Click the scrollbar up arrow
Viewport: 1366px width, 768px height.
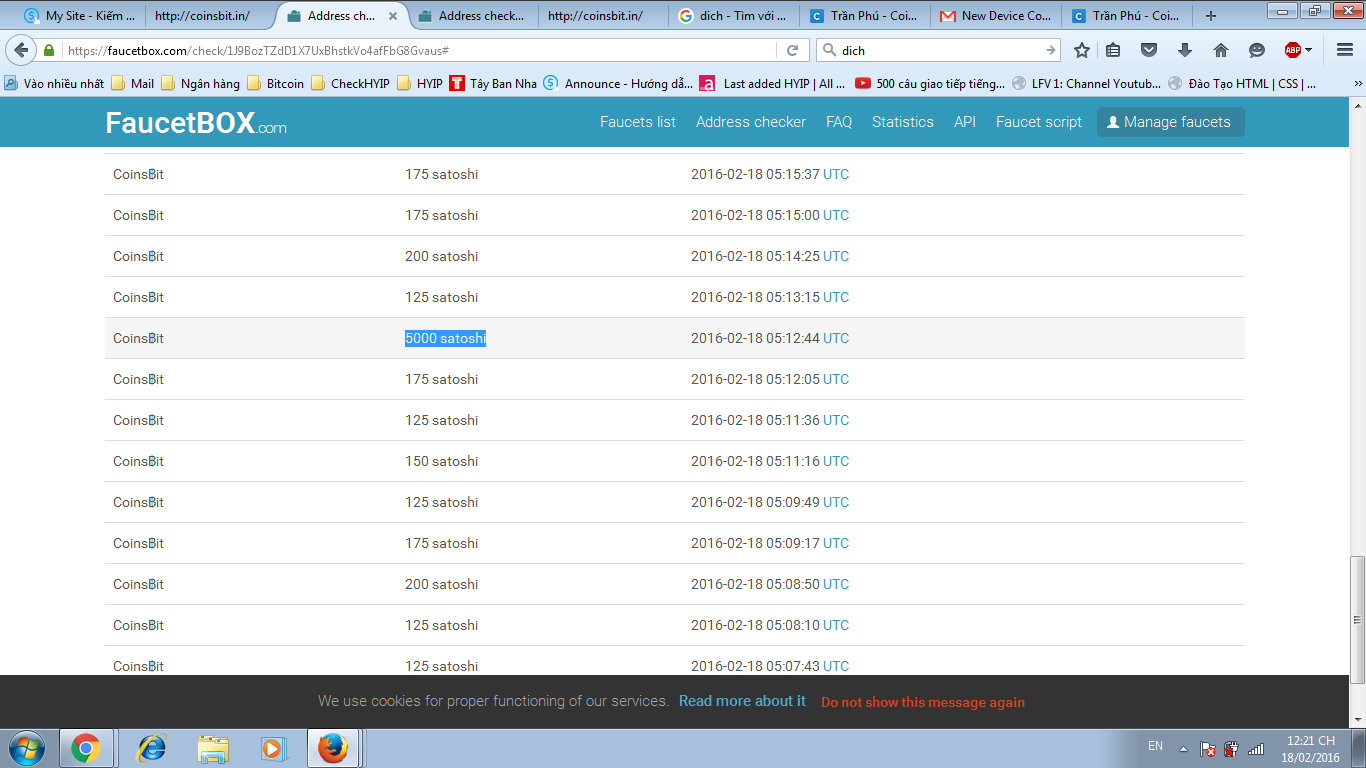click(1357, 106)
